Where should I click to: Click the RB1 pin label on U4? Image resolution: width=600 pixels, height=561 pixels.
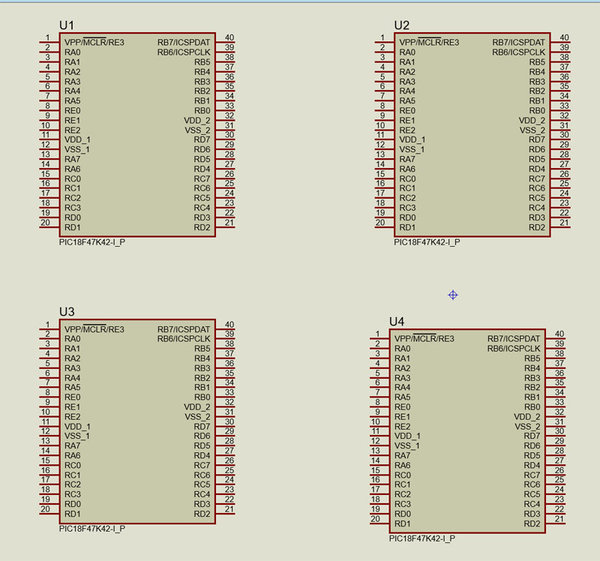pyautogui.click(x=532, y=397)
